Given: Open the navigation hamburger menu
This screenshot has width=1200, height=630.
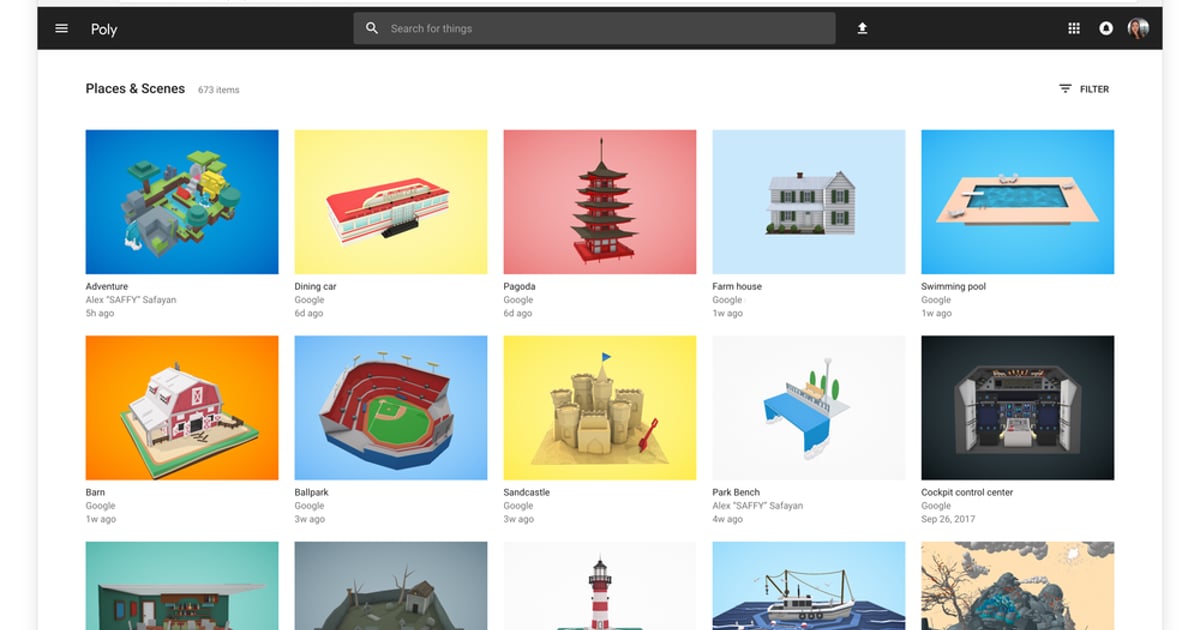Looking at the screenshot, I should click(x=61, y=28).
